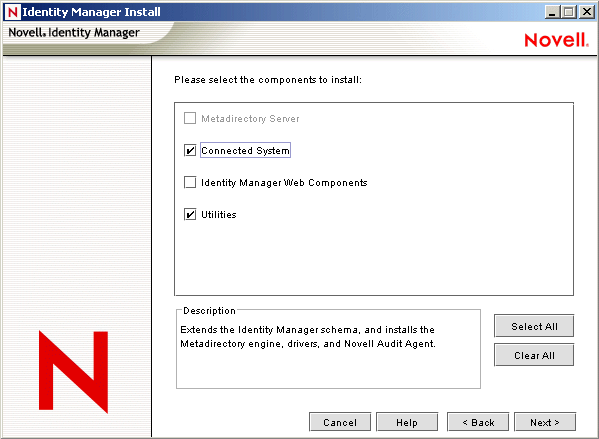This screenshot has width=599, height=439.
Task: Minimize the Identity Manager Install window
Action: [x=551, y=12]
